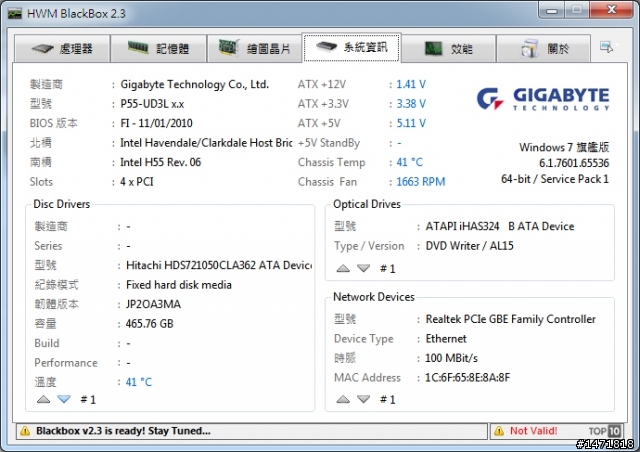
Task: Show previous disc drive with up arrow
Action: pyautogui.click(x=43, y=399)
